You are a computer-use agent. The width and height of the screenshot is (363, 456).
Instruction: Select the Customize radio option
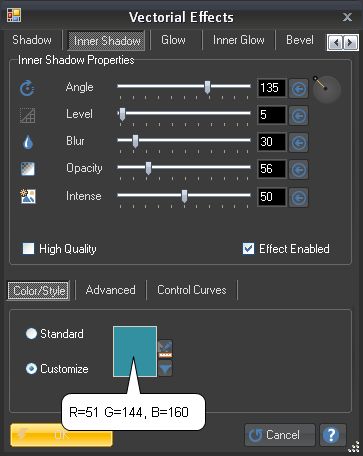click(31, 368)
